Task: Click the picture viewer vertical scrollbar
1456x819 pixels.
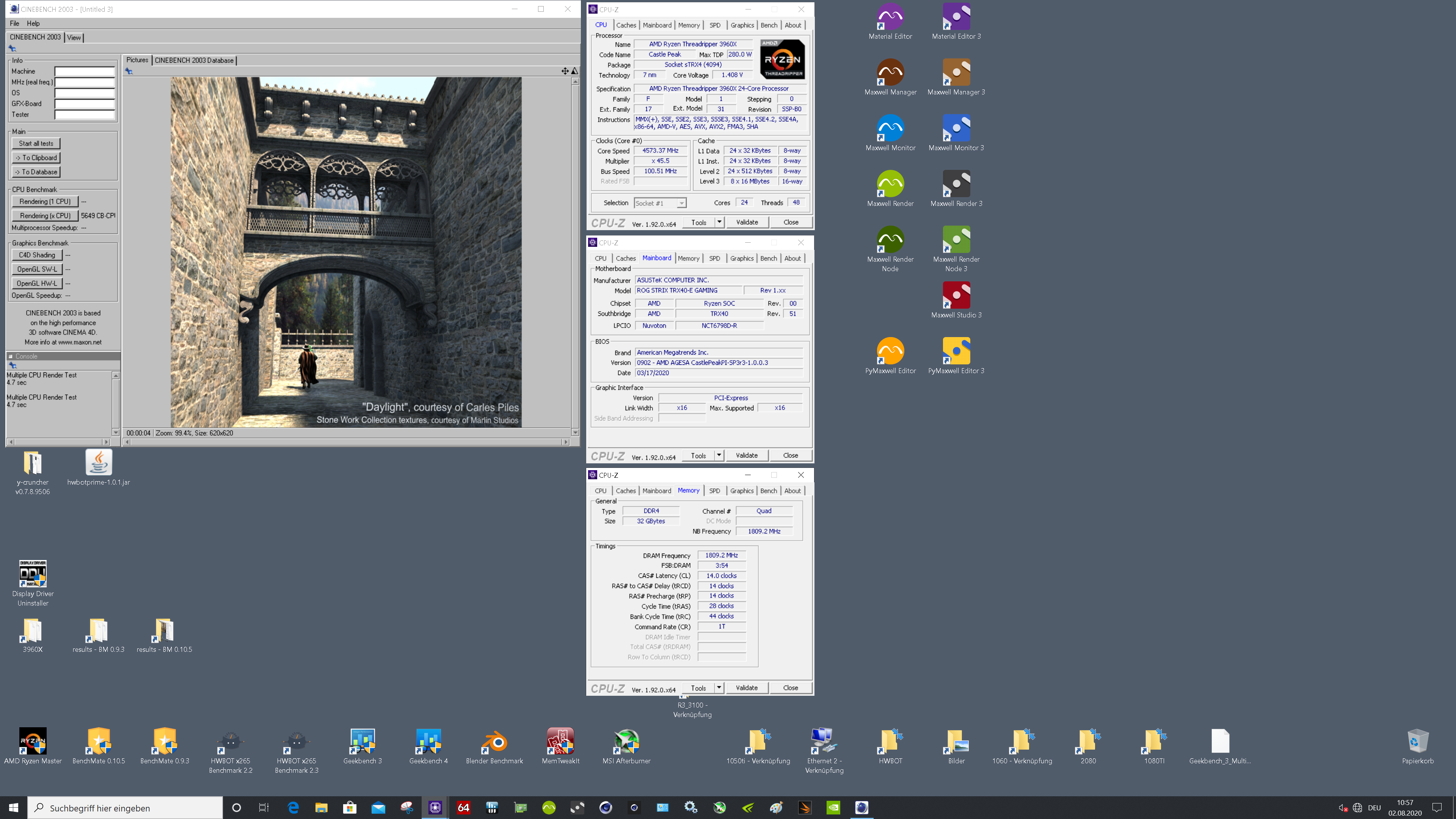Action: pos(576,257)
